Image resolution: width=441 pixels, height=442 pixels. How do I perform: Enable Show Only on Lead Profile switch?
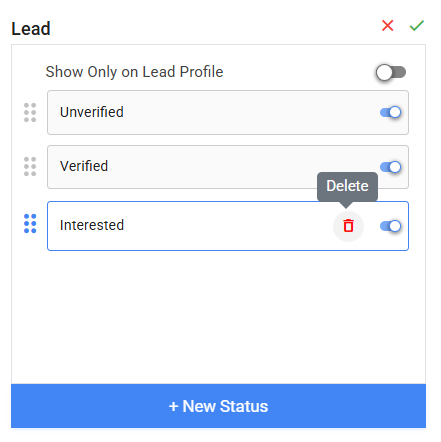pyautogui.click(x=391, y=72)
